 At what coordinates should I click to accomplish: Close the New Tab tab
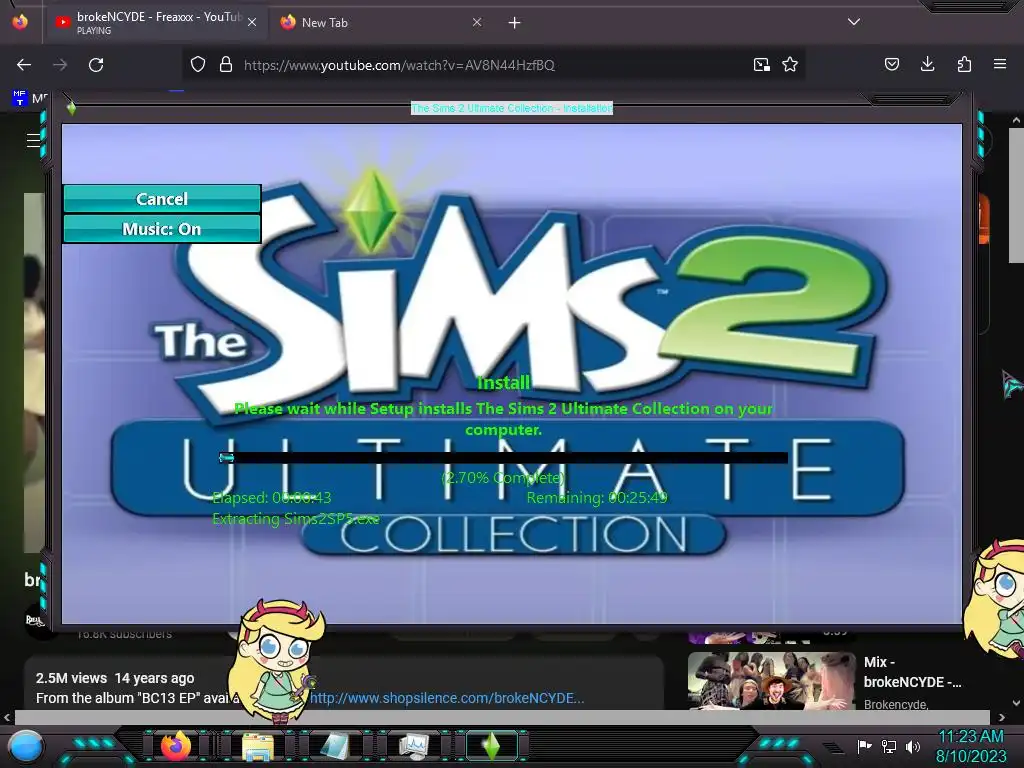point(477,23)
